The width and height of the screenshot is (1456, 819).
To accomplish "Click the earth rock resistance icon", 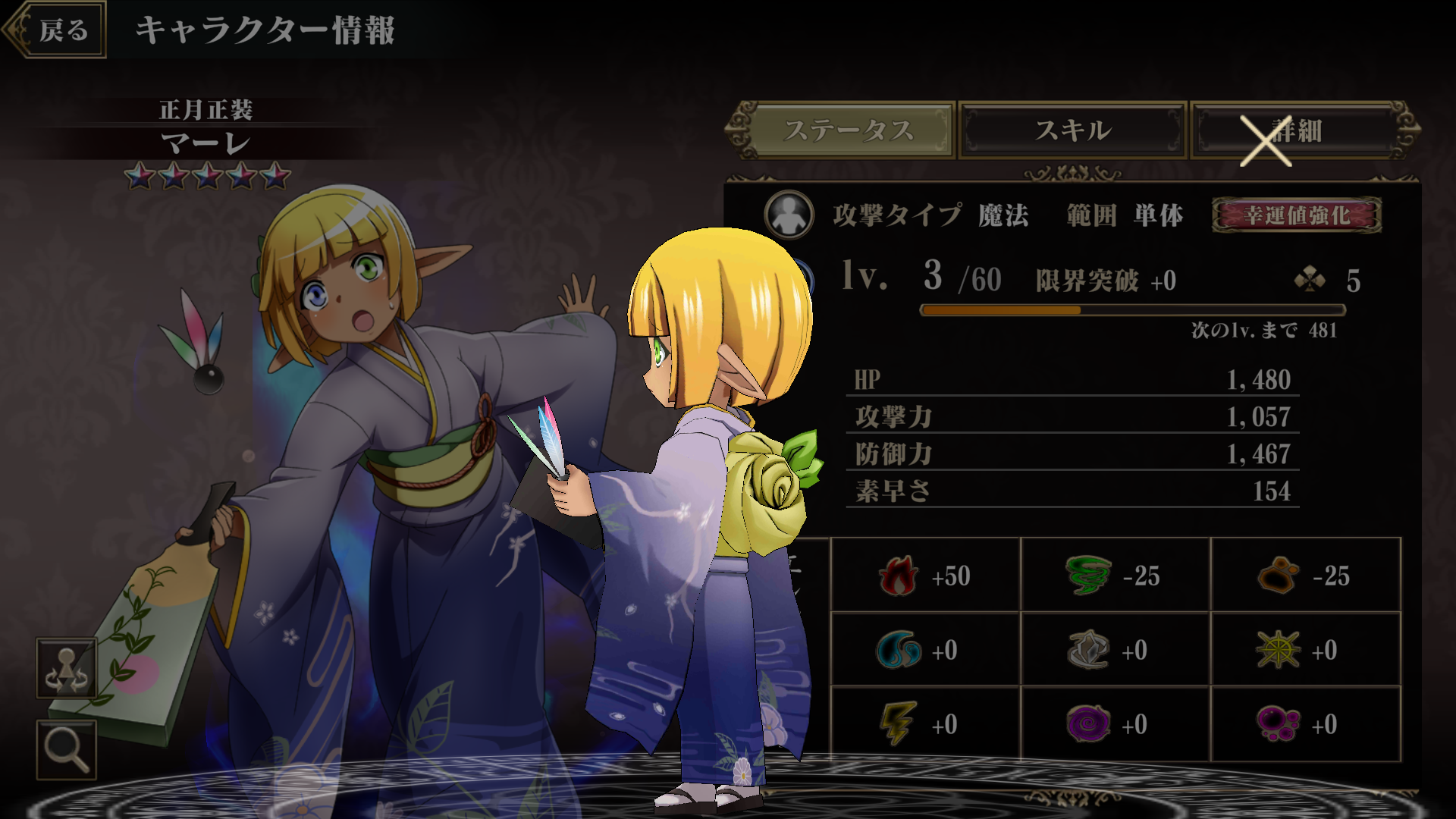I will [x=1279, y=575].
